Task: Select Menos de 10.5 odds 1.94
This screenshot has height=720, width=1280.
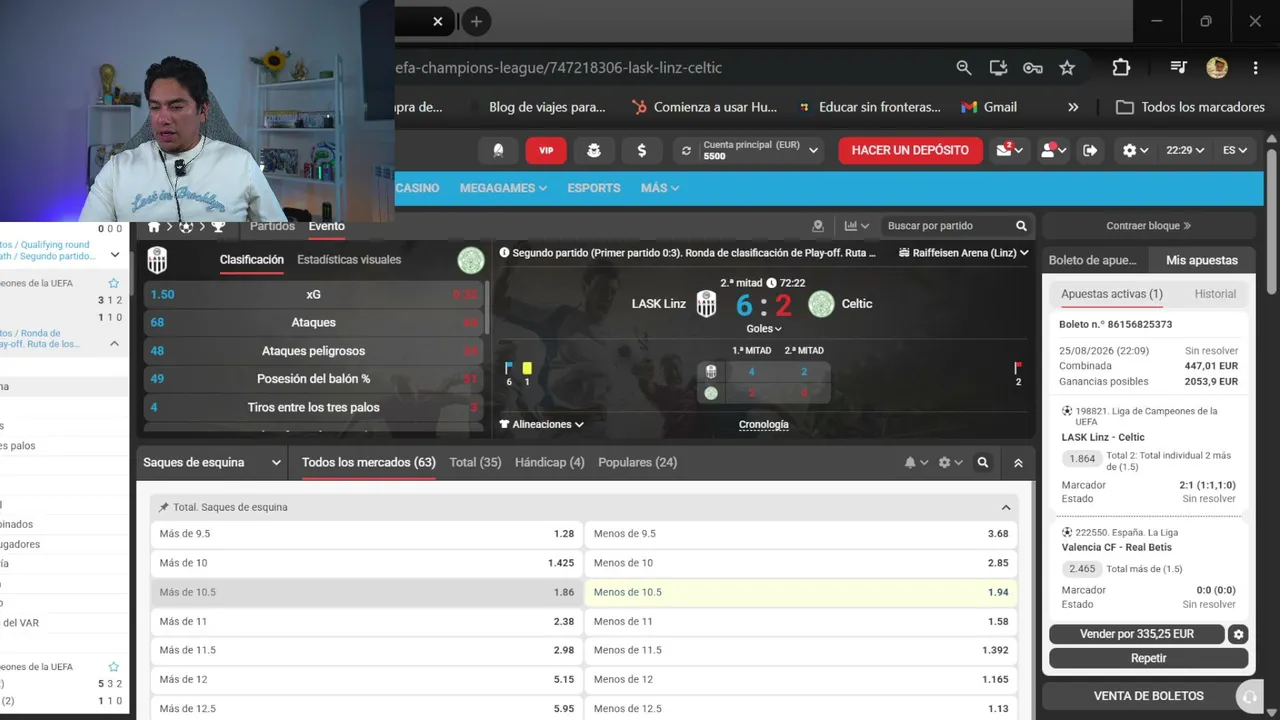Action: [x=801, y=592]
